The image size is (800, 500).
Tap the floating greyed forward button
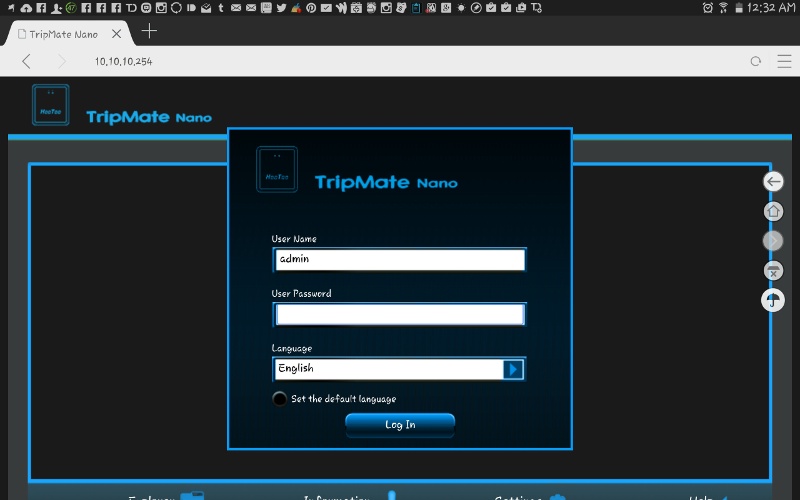coord(773,240)
